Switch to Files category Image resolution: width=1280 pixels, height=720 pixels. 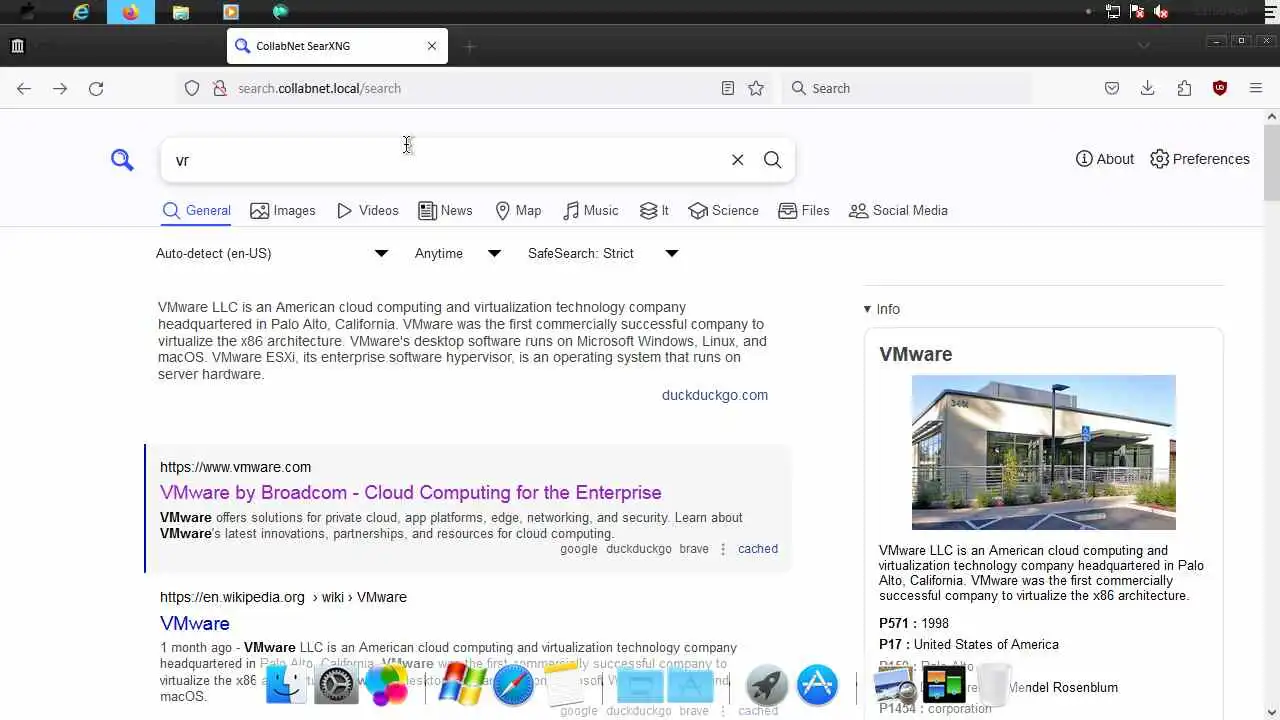(x=804, y=211)
